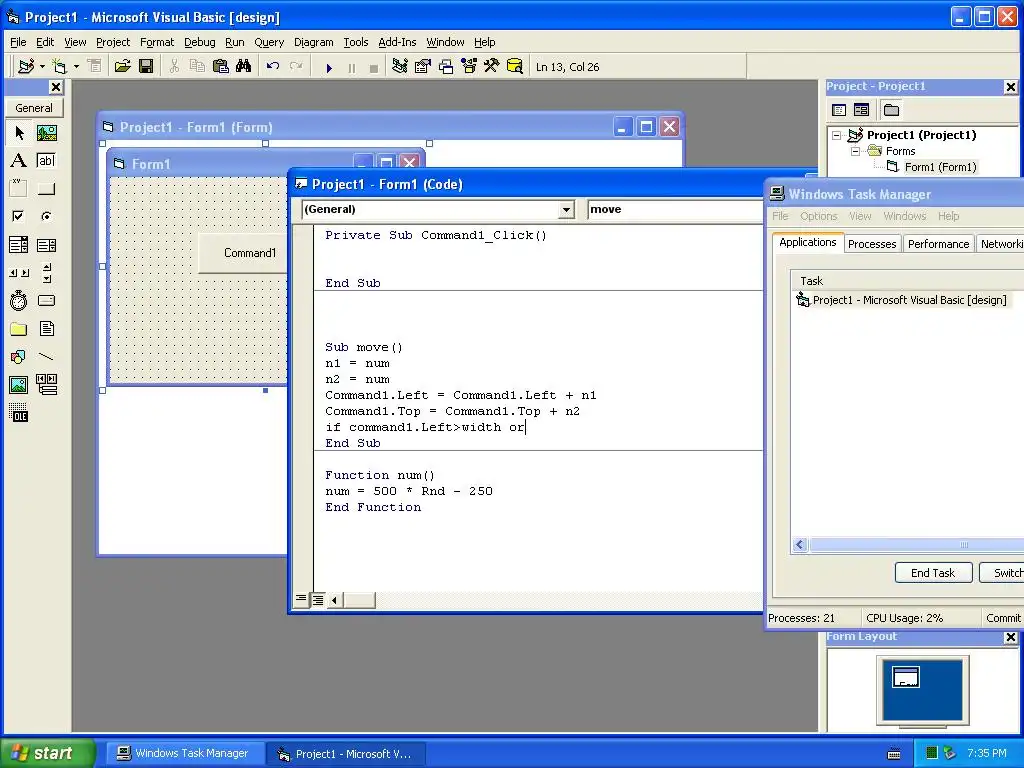Open the Project menu
This screenshot has height=768, width=1024.
[113, 42]
